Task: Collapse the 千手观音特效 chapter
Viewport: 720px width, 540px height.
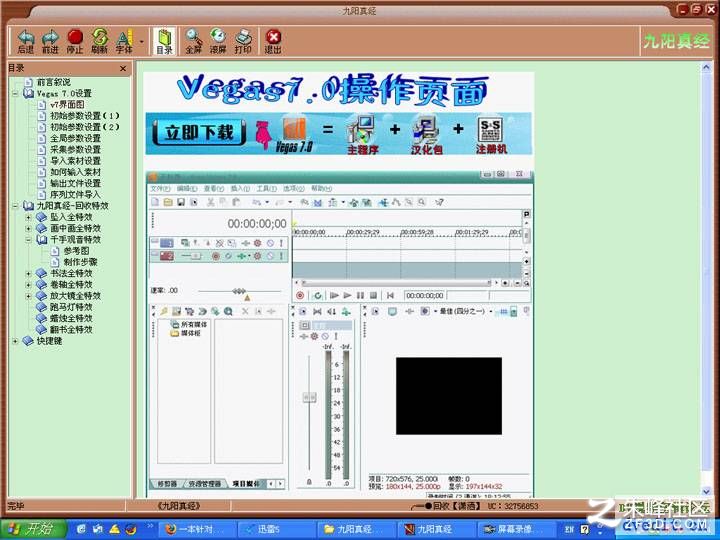Action: coord(28,239)
